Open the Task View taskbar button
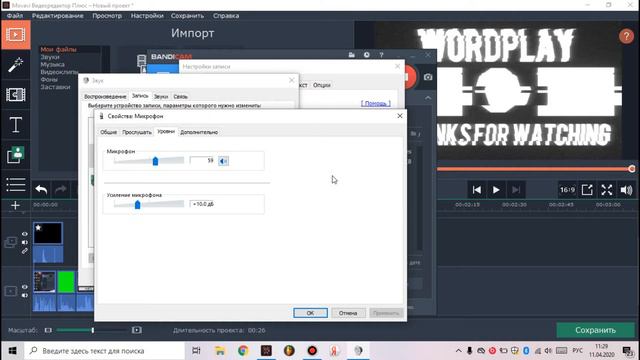 [x=196, y=351]
